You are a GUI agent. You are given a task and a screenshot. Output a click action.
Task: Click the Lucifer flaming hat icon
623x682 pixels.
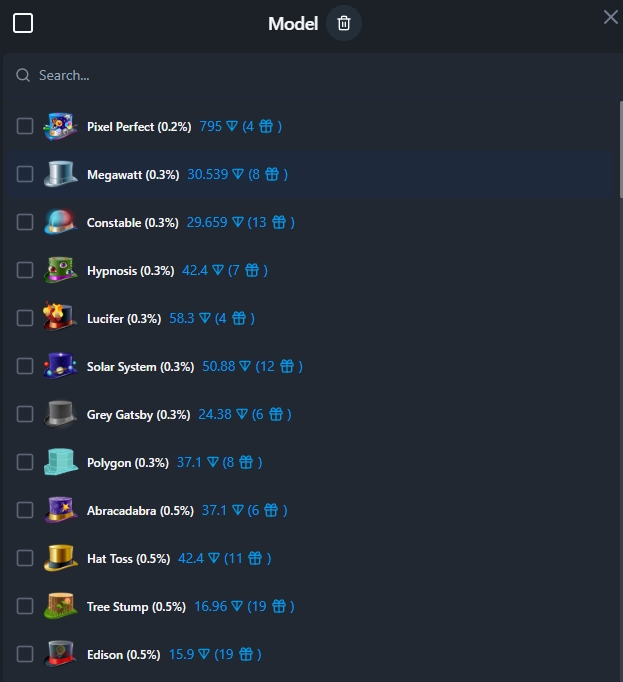60,318
